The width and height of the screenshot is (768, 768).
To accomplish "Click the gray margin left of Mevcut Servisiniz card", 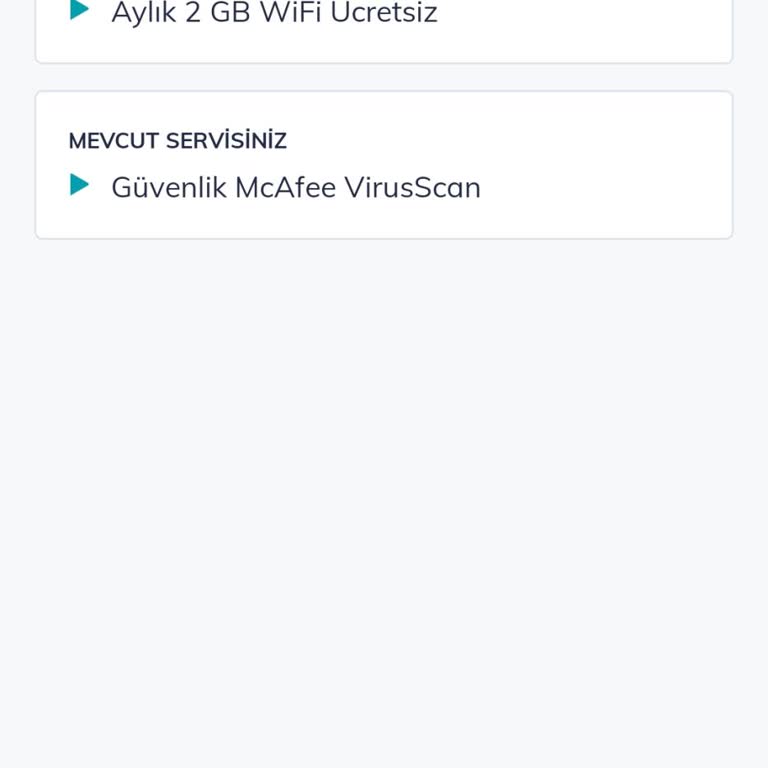I will click(17, 165).
